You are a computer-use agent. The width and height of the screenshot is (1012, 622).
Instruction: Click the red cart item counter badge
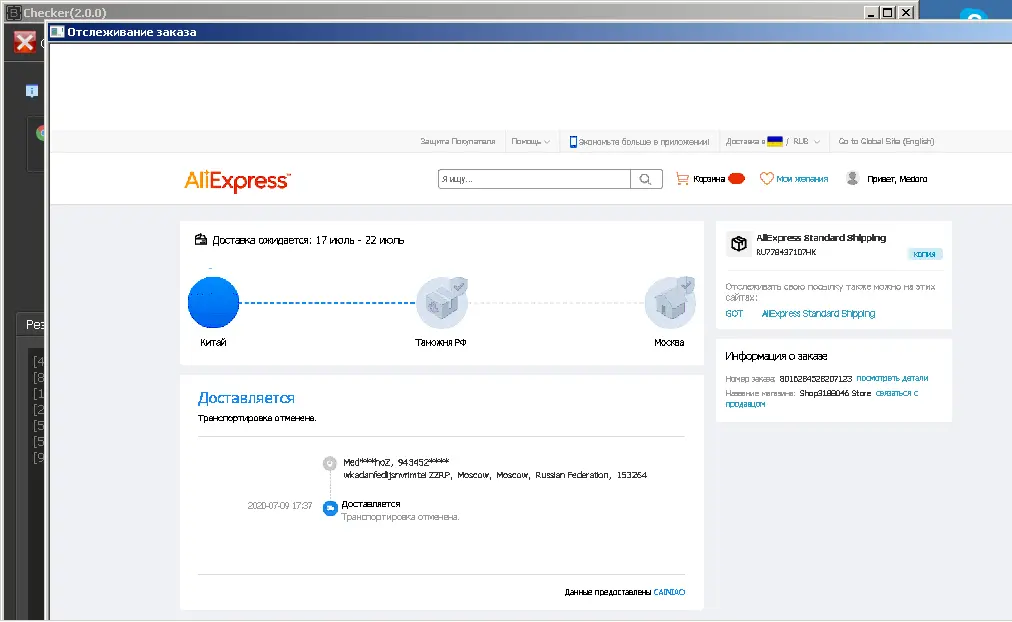click(x=736, y=179)
